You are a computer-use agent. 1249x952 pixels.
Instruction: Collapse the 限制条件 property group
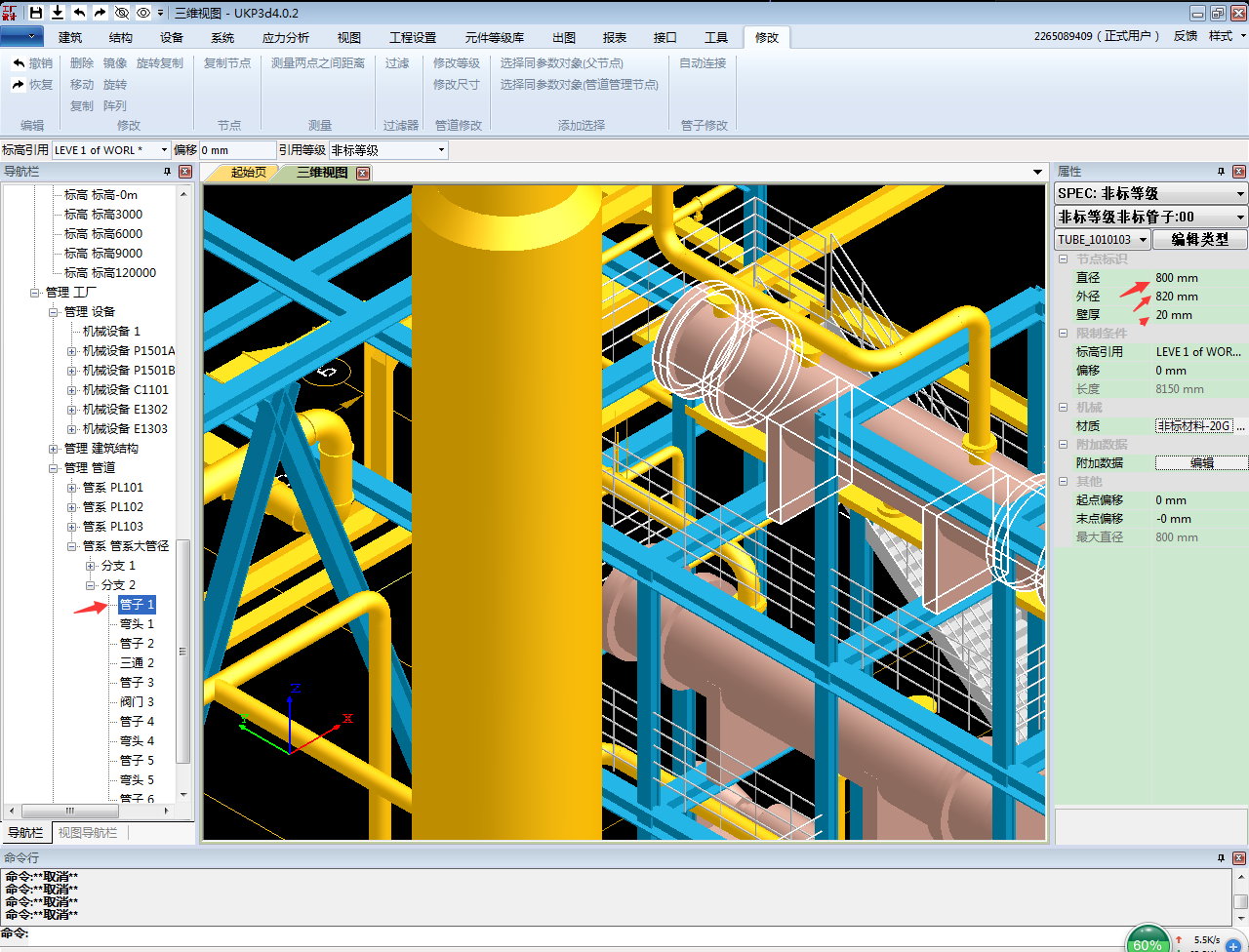pyautogui.click(x=1064, y=334)
